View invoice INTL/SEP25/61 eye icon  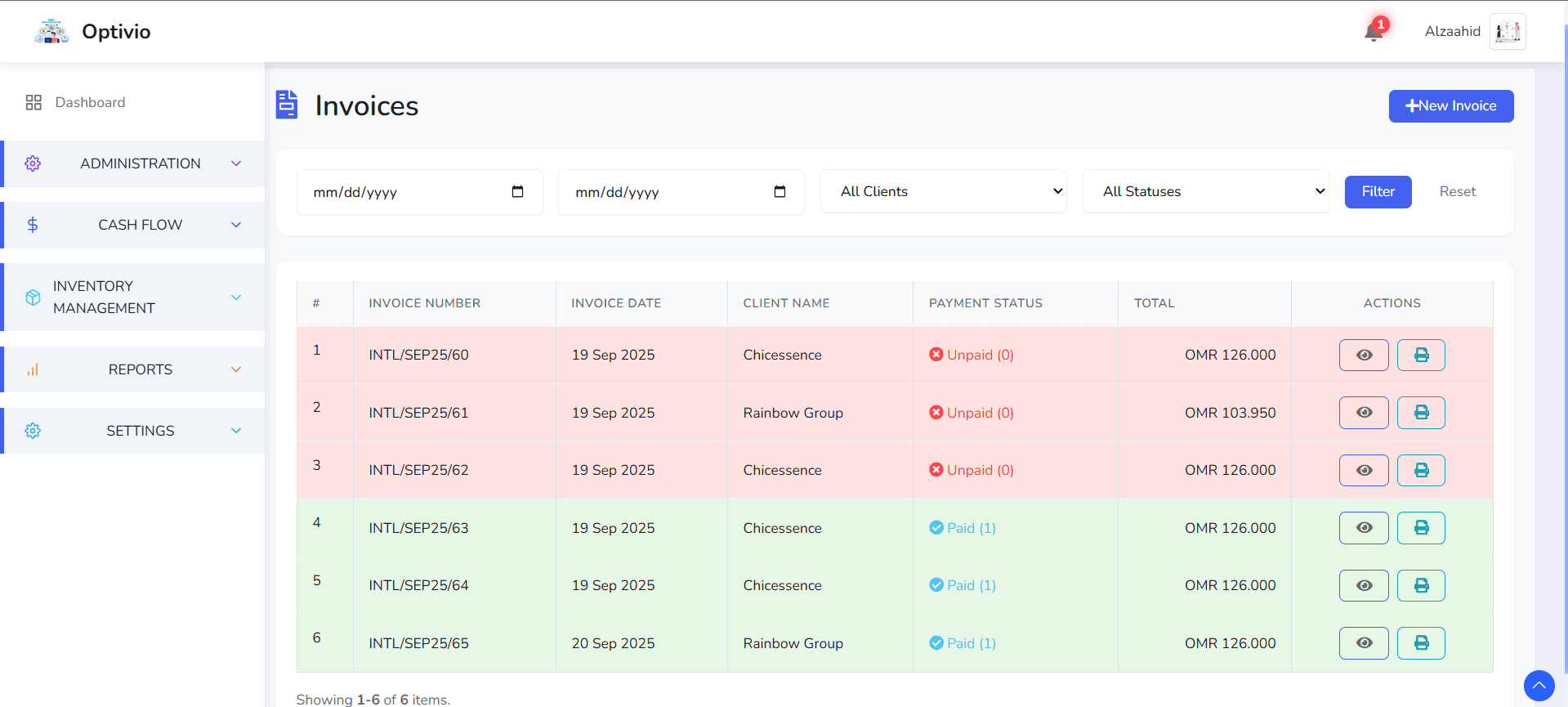(1364, 413)
